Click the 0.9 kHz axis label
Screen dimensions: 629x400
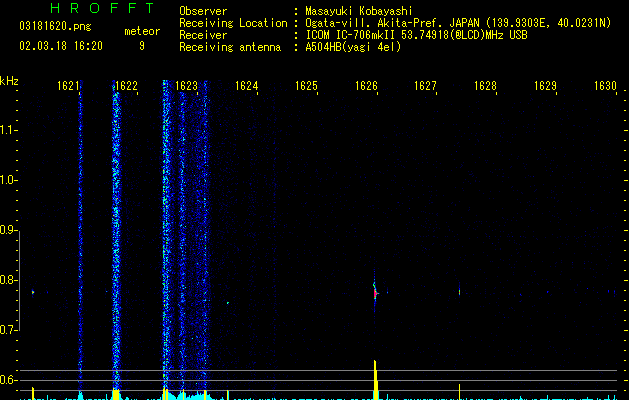[x=8, y=230]
